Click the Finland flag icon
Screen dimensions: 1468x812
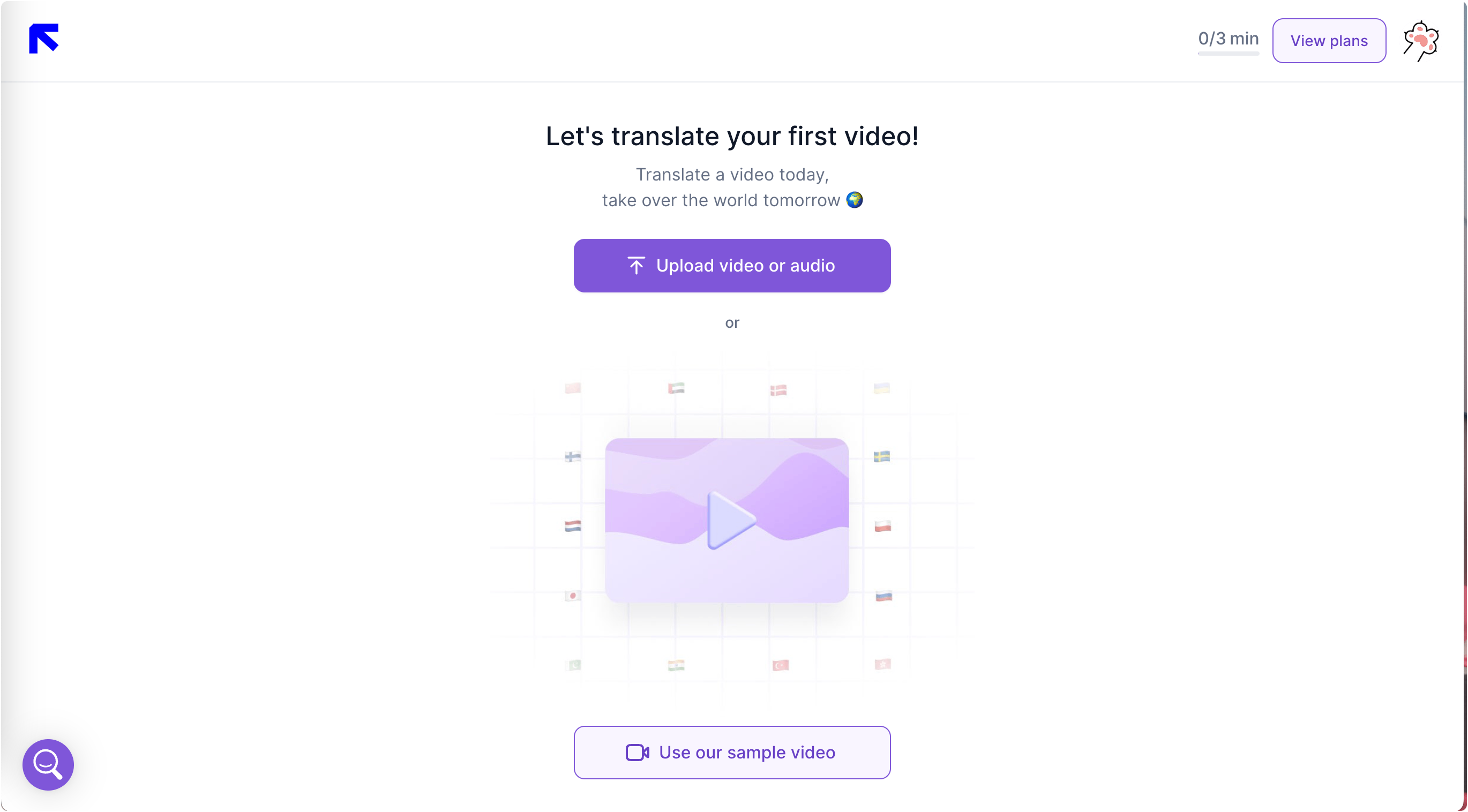pos(573,456)
